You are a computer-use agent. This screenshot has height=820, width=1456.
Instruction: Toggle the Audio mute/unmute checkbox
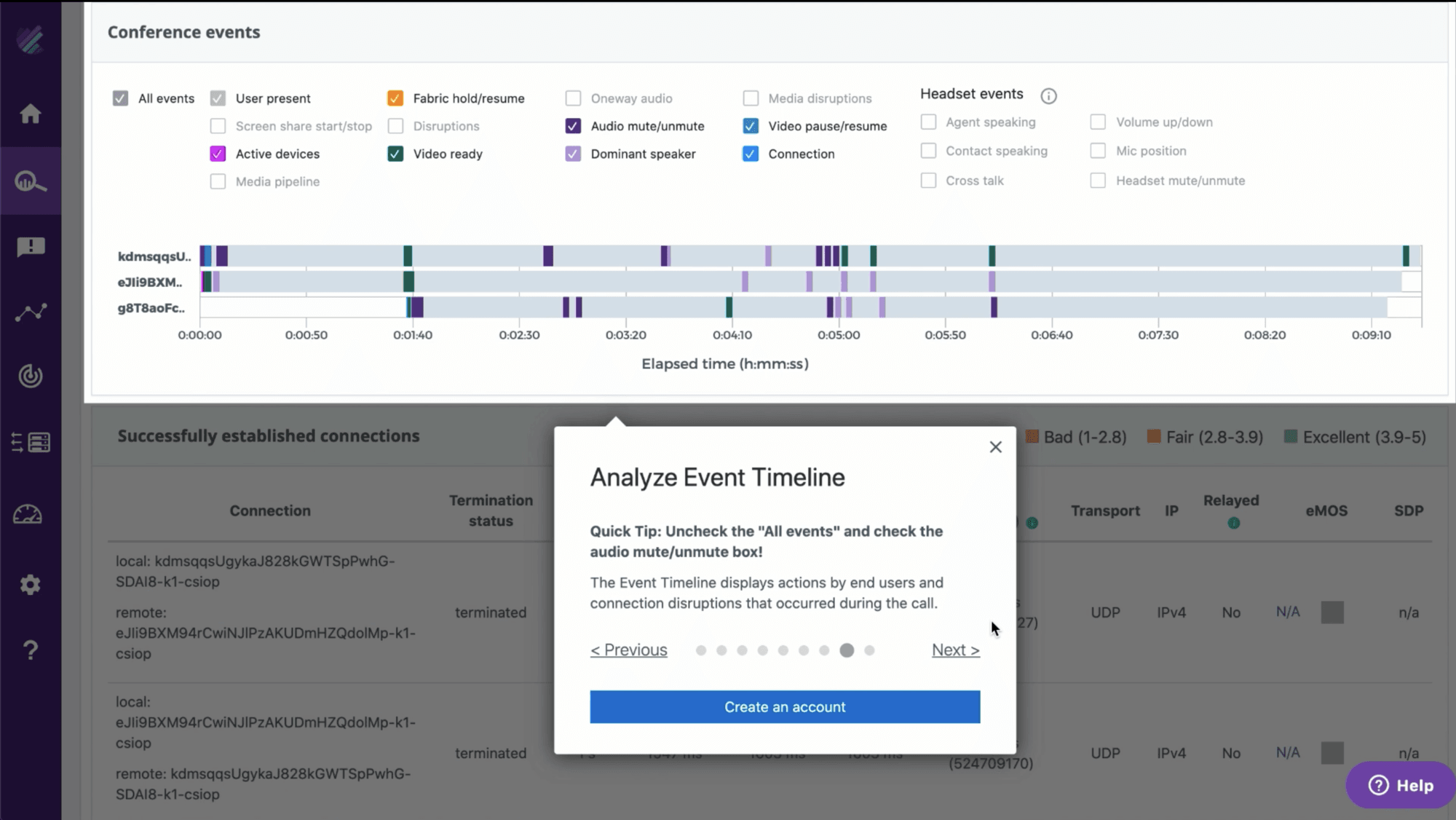tap(573, 126)
